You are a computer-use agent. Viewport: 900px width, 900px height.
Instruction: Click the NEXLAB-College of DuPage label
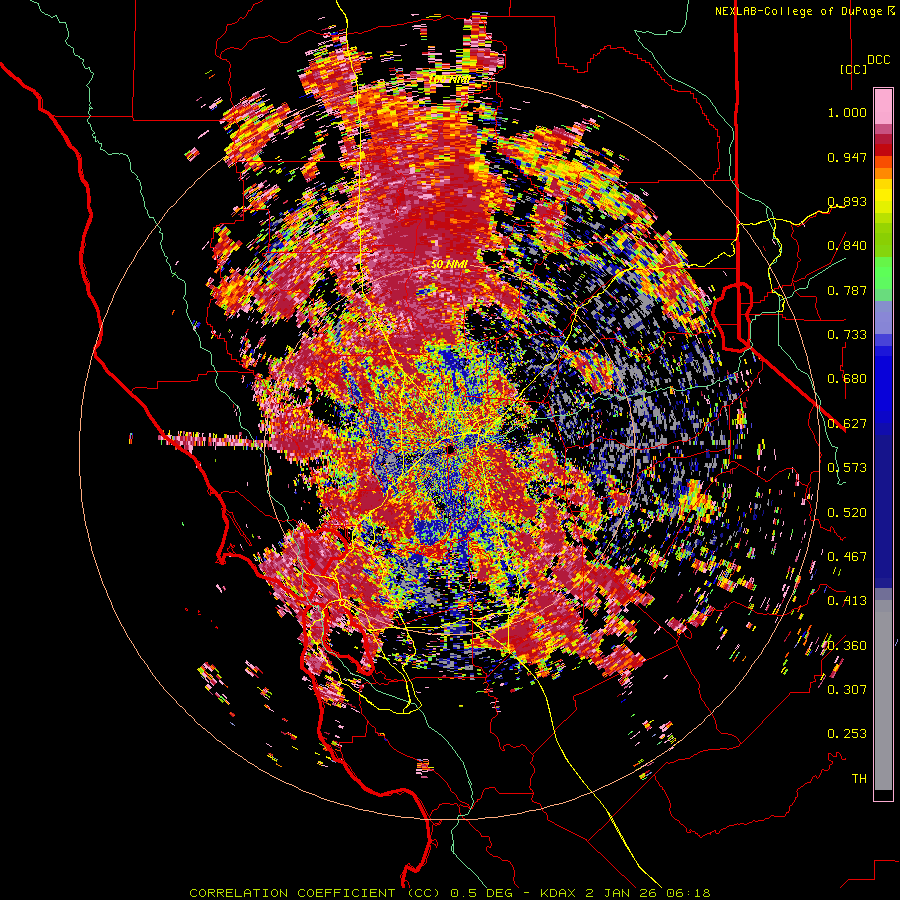coord(800,11)
